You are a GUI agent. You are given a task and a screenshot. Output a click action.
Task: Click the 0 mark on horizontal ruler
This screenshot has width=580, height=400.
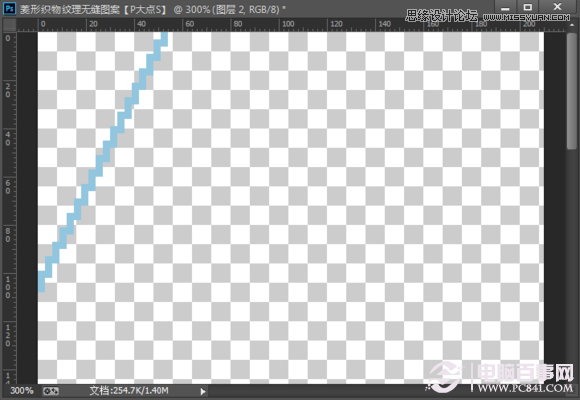pyautogui.click(x=43, y=24)
